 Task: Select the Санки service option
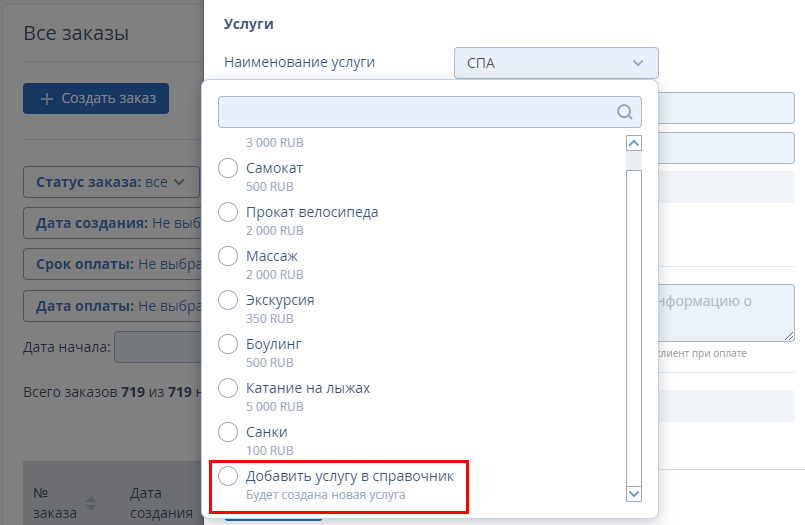228,432
